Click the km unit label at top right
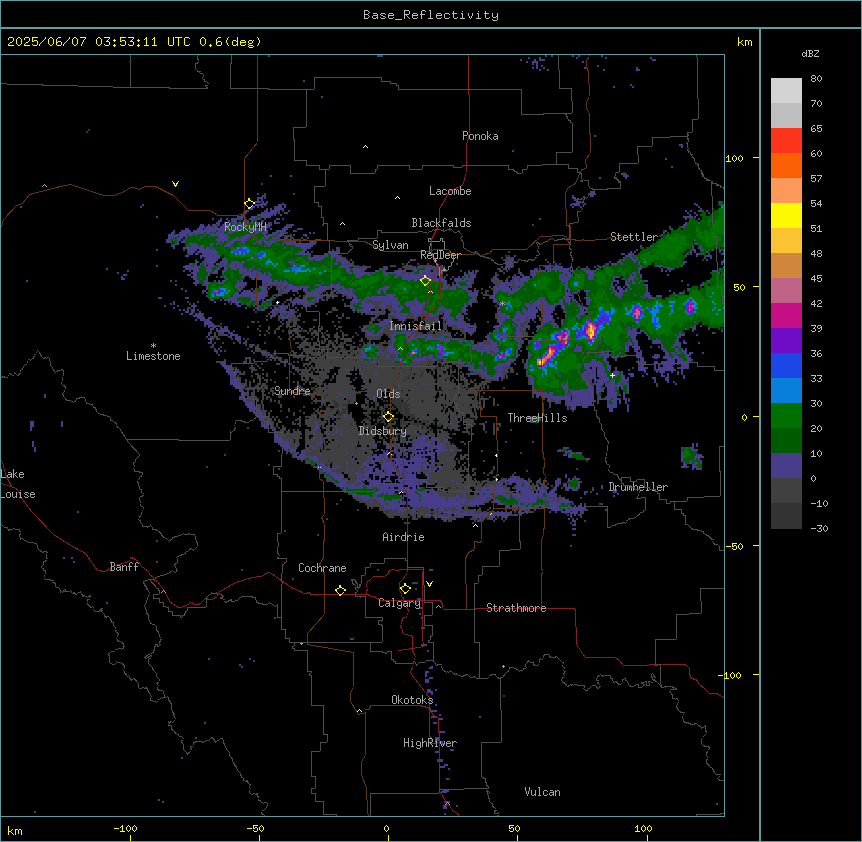This screenshot has height=842, width=862. (x=744, y=42)
